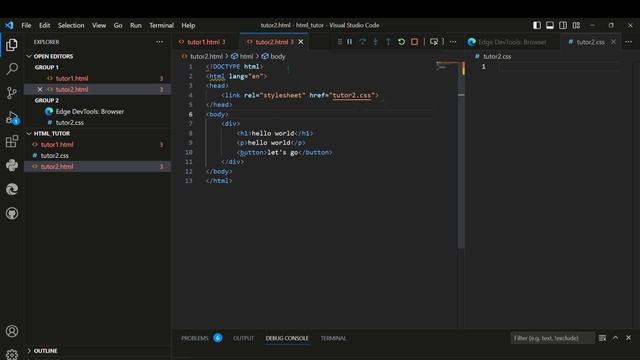This screenshot has height=360, width=640.
Task: Restart the debug session
Action: [401, 42]
